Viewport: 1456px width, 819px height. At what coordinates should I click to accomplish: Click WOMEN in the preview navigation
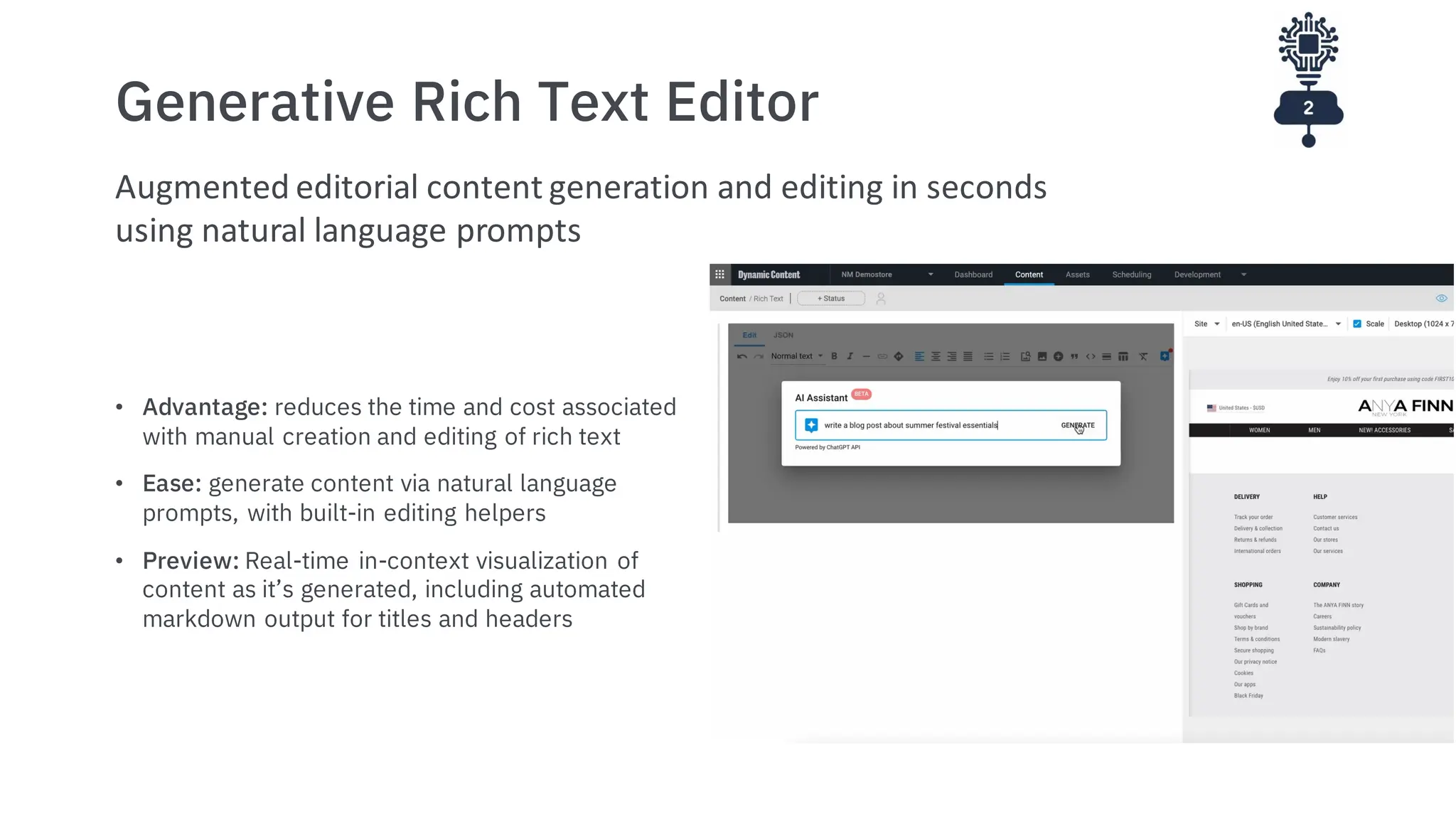pyautogui.click(x=1259, y=430)
